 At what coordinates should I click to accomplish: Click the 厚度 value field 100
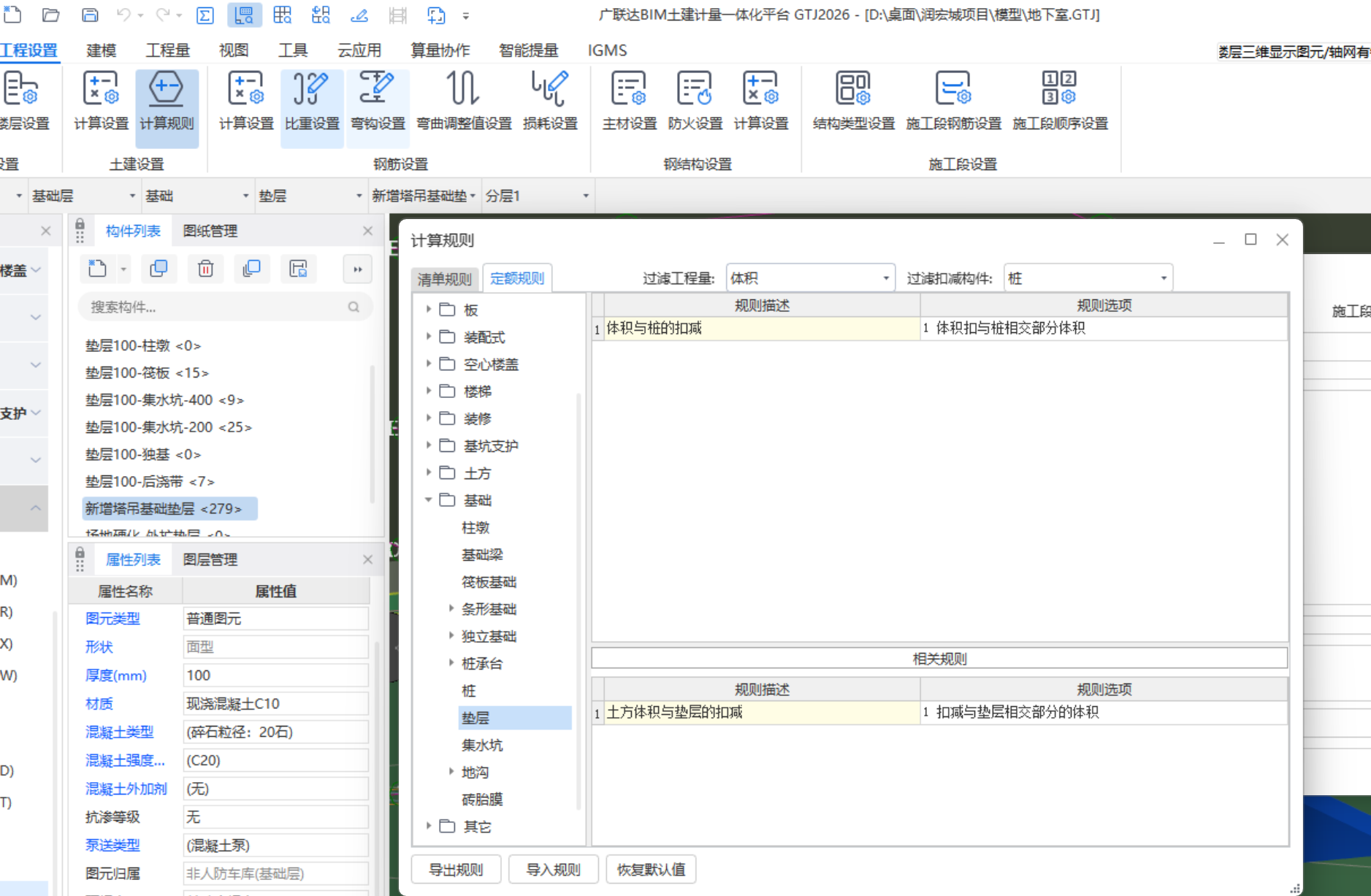tap(275, 675)
